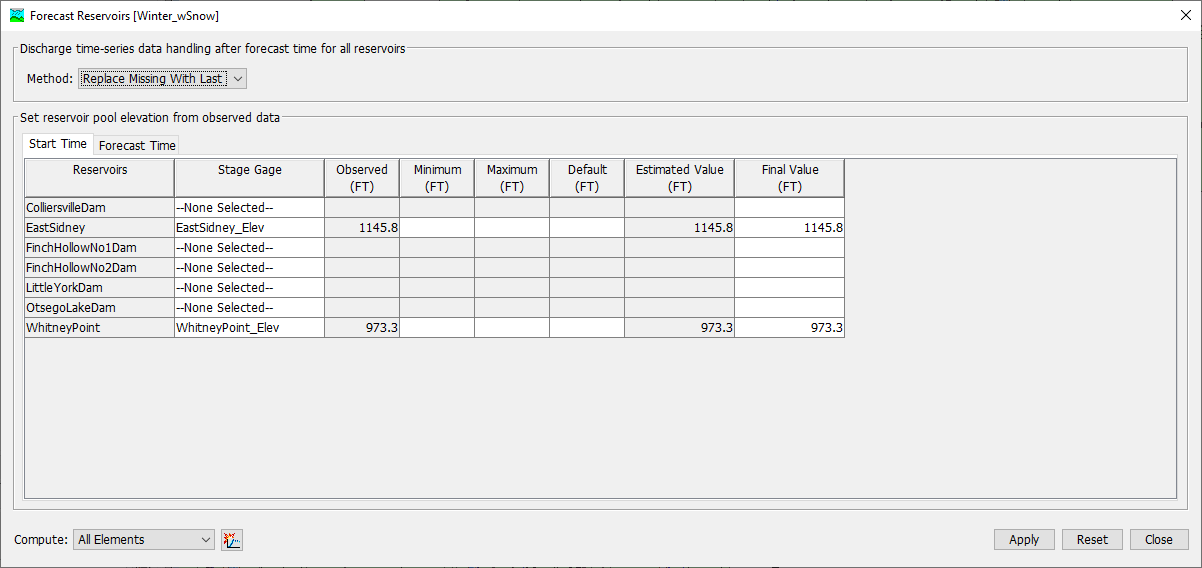Select the Start Time tab
Screen dimensions: 1202x568
tap(58, 144)
